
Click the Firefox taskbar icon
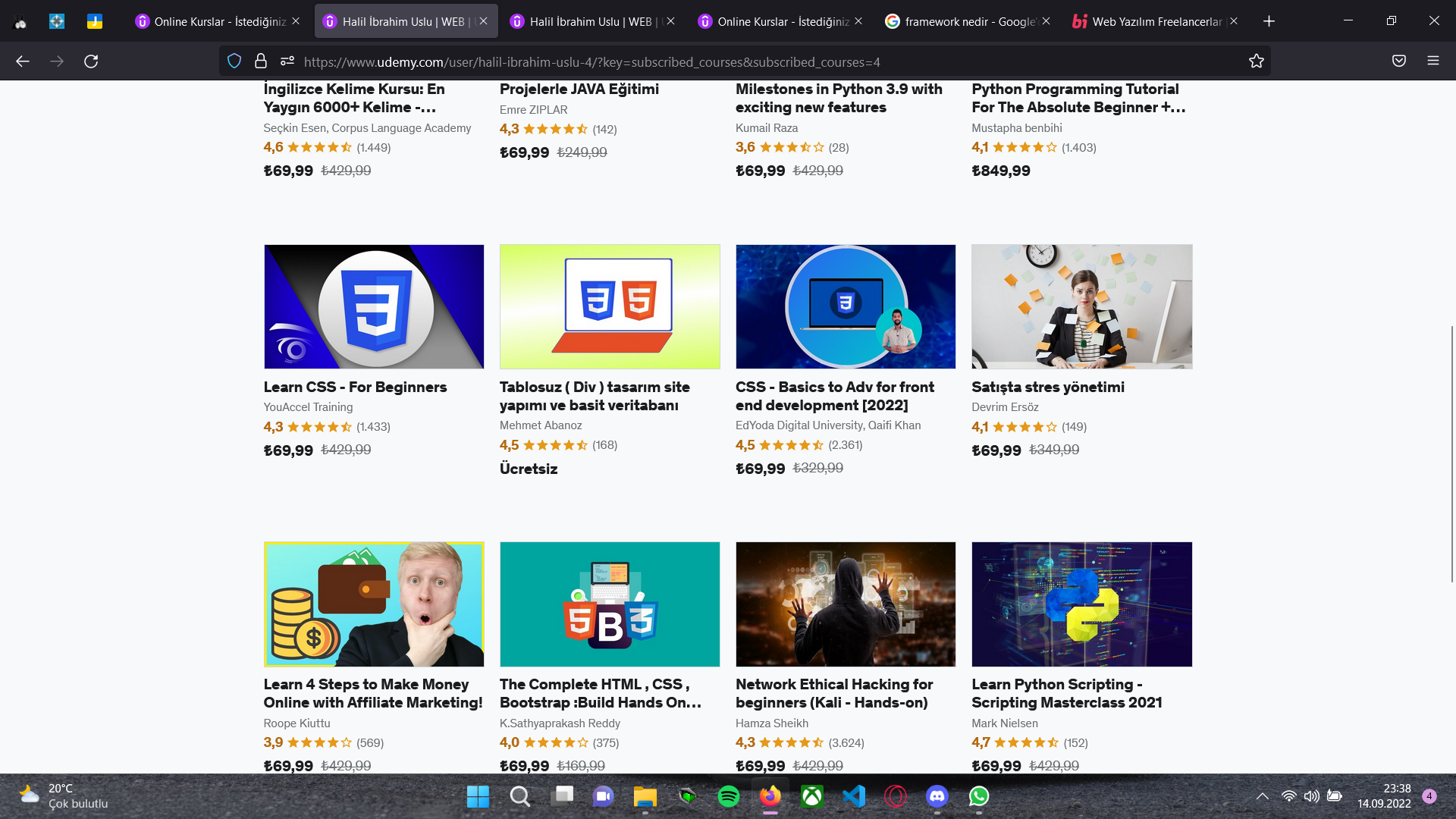[x=770, y=796]
